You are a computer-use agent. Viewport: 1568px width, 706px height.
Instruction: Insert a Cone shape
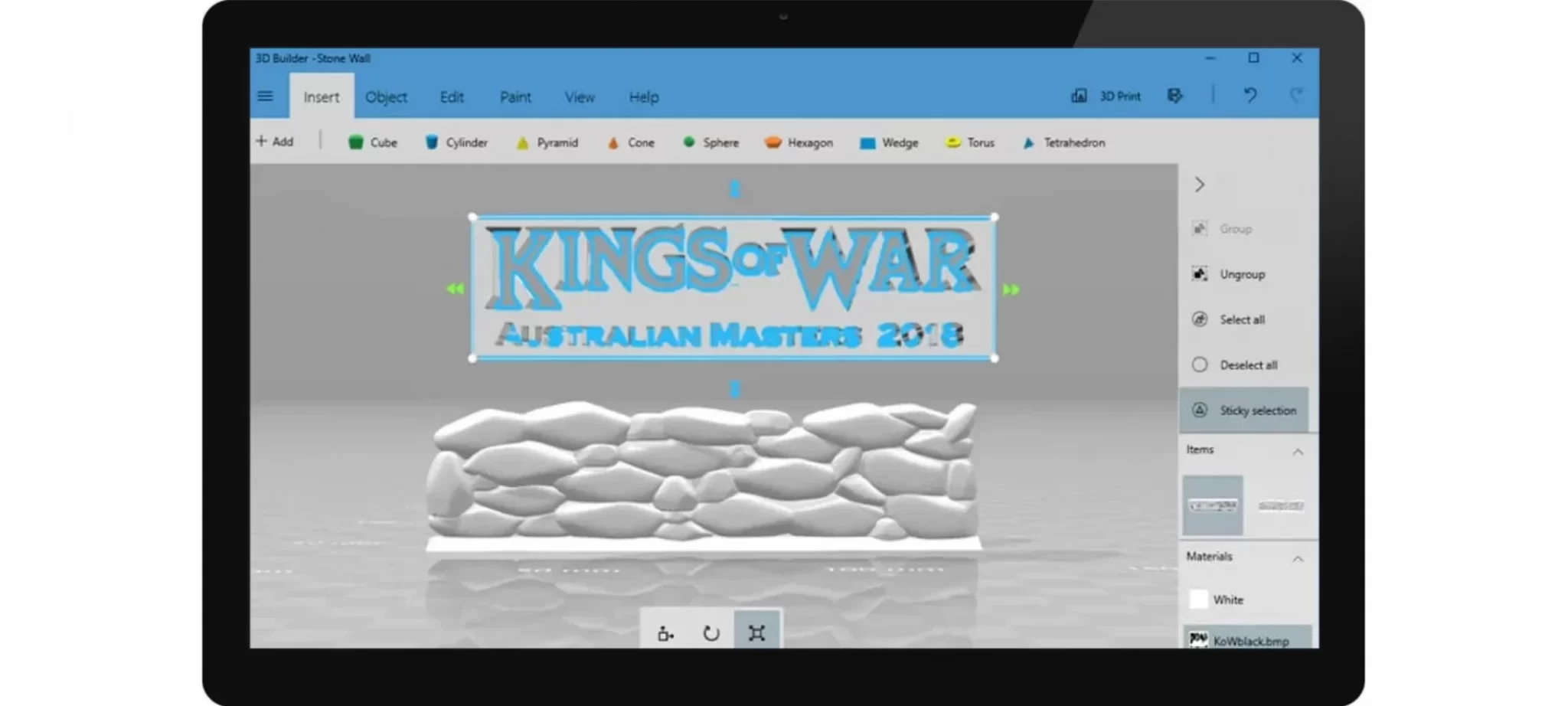[x=631, y=142]
